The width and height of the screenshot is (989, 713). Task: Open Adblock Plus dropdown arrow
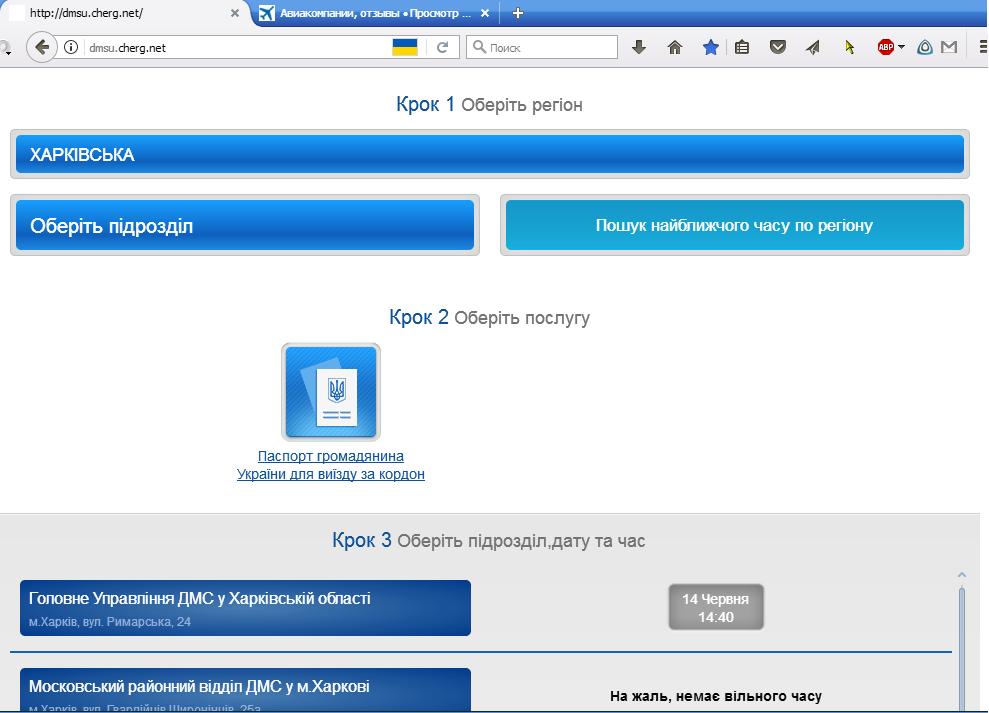pos(901,47)
